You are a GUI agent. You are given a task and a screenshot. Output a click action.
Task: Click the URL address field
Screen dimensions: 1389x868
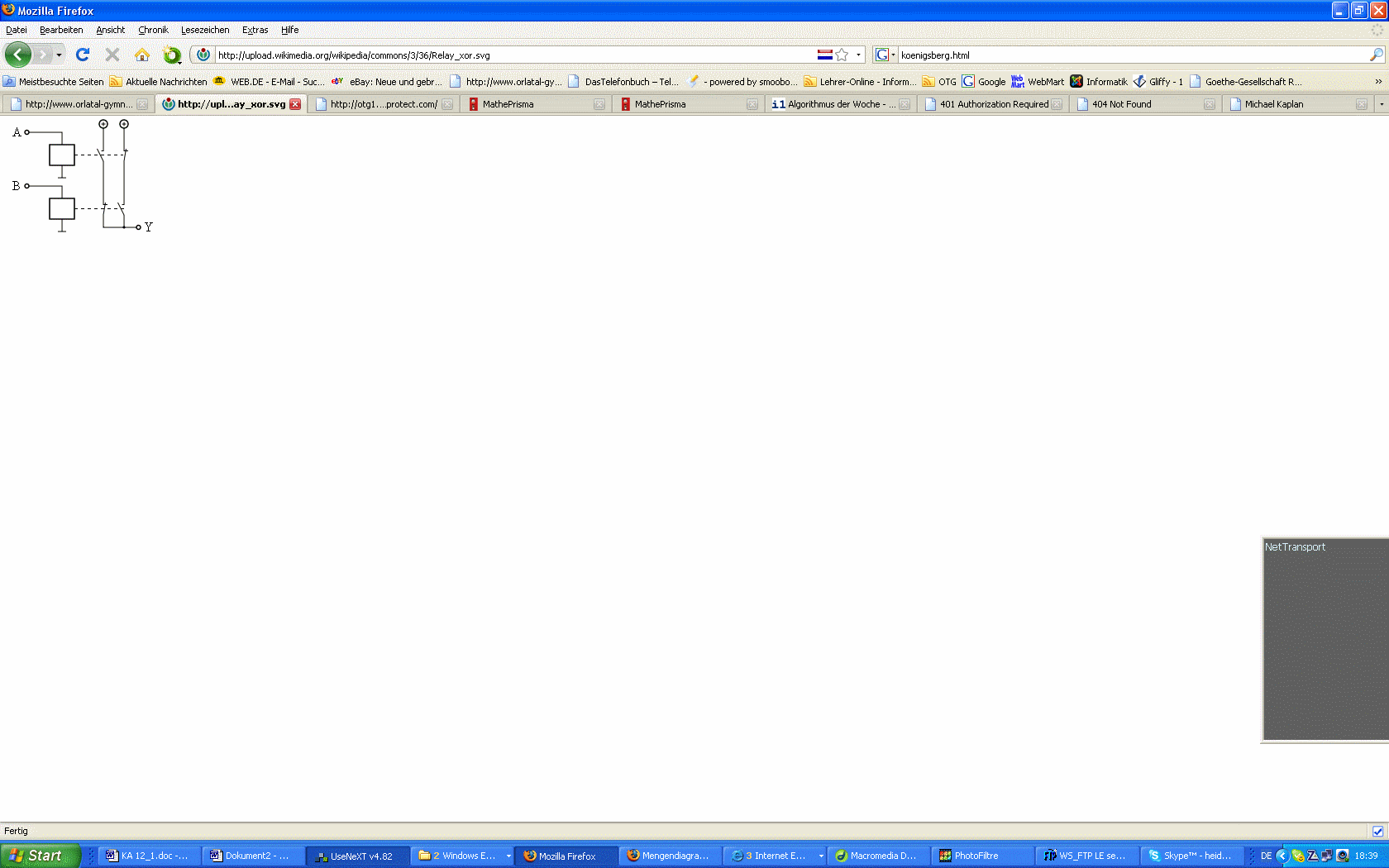pyautogui.click(x=514, y=55)
